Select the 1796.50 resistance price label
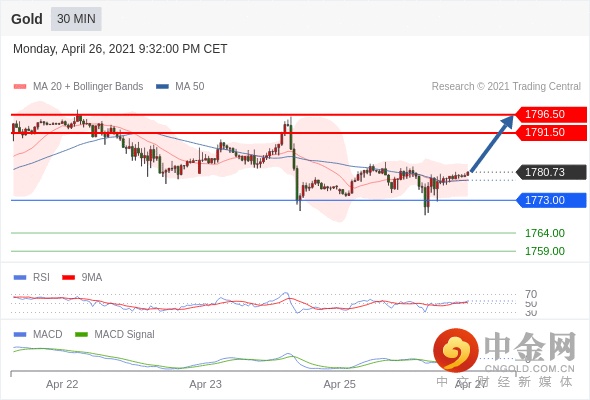Image resolution: width=590 pixels, height=400 pixels. click(551, 114)
